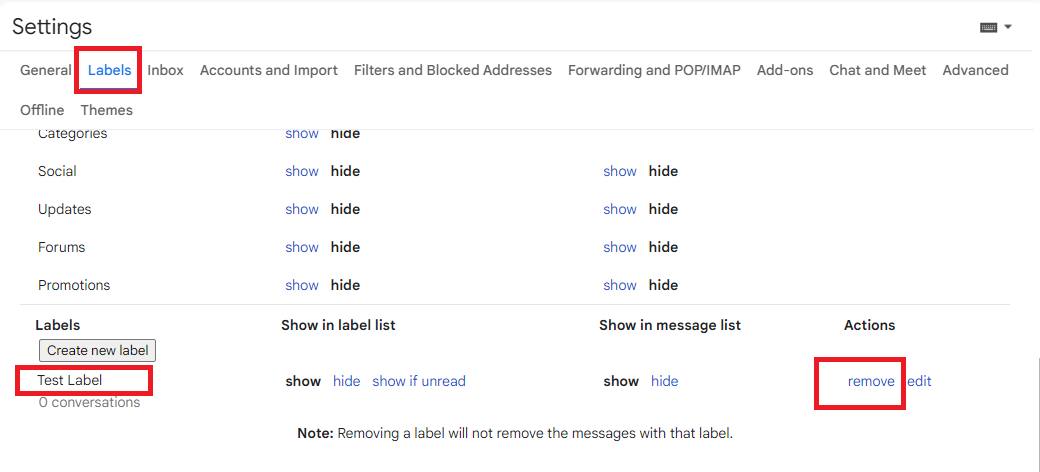Image resolution: width=1040 pixels, height=472 pixels.
Task: Show Social in message list
Action: [x=619, y=171]
